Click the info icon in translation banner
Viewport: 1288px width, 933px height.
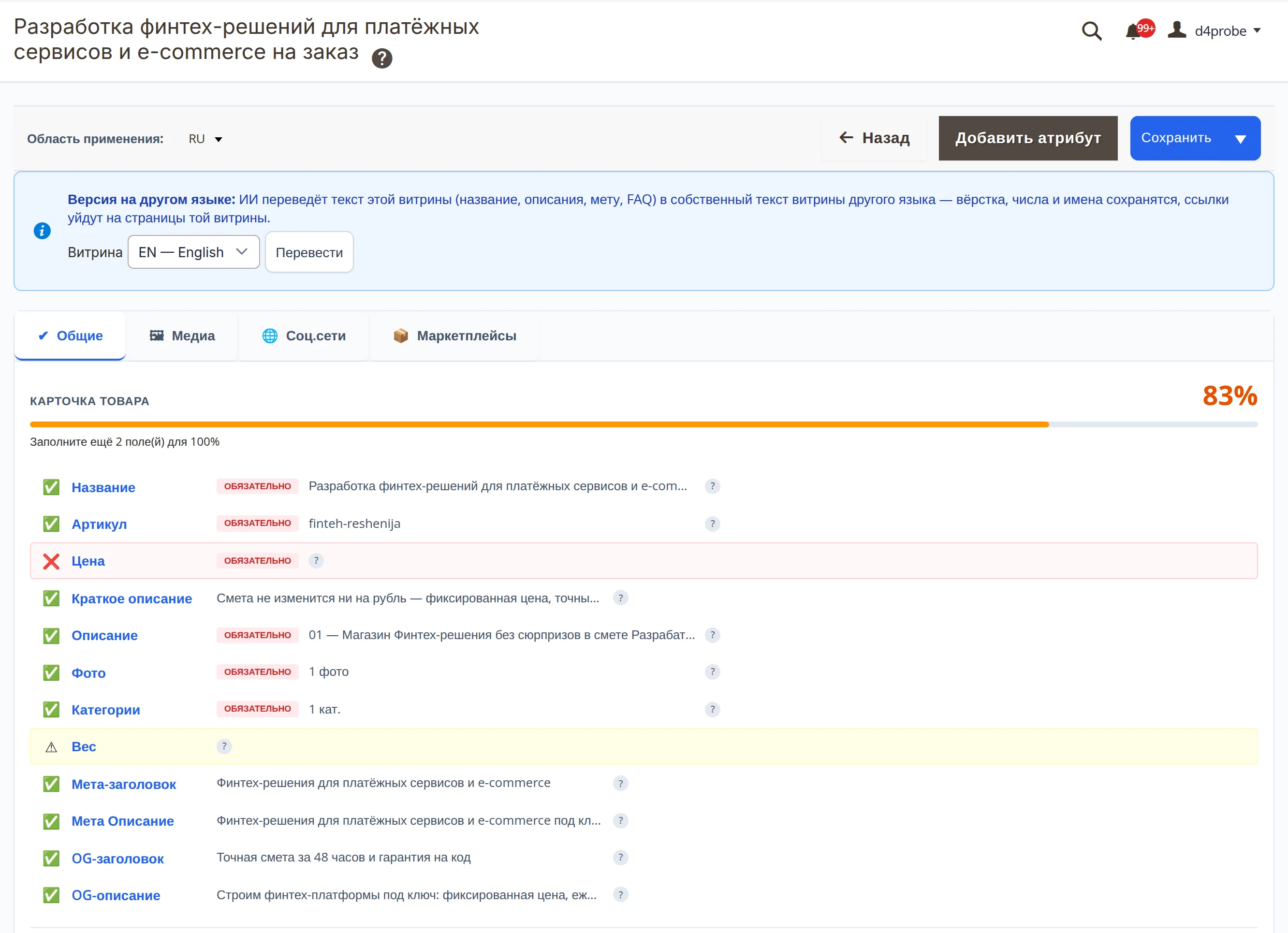coord(42,231)
